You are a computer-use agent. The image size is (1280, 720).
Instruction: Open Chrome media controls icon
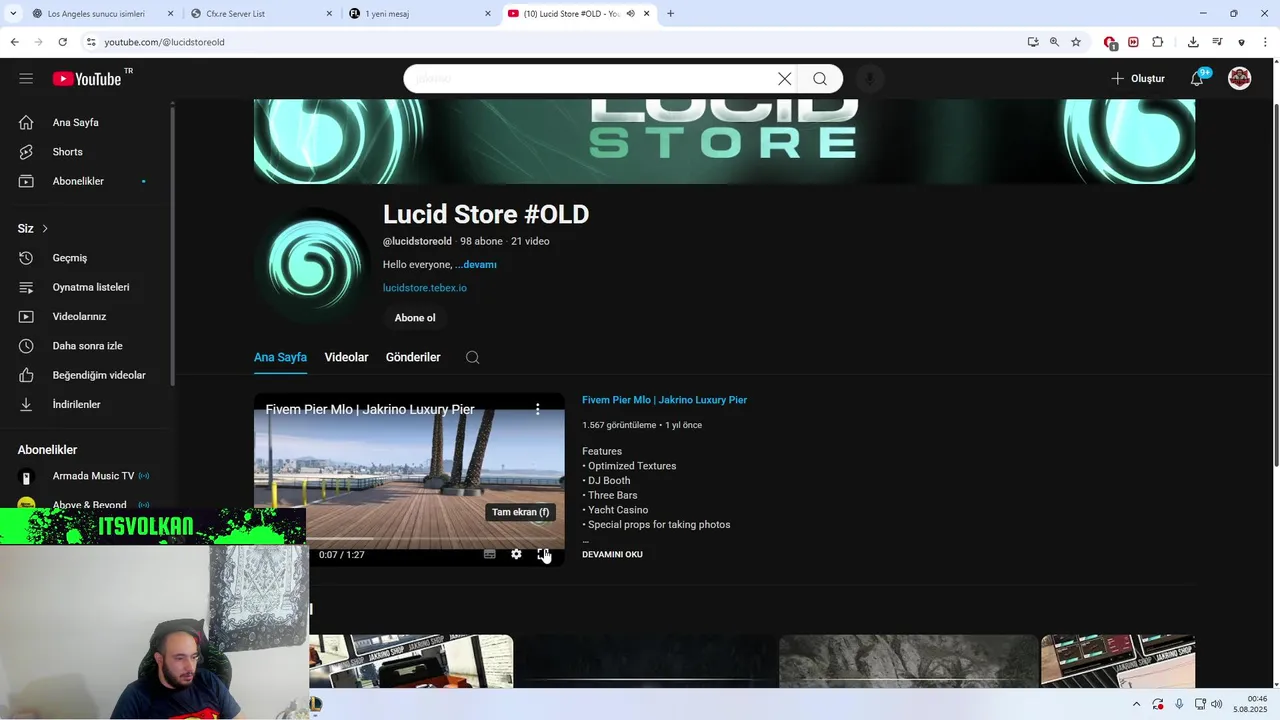1217,42
